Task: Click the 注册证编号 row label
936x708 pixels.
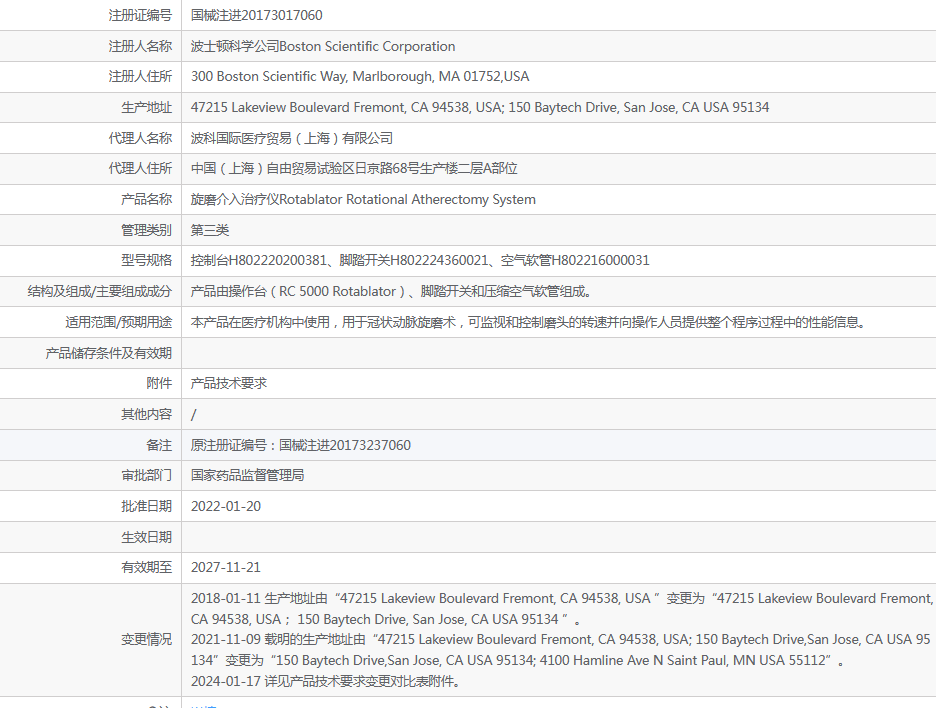Action: 140,16
